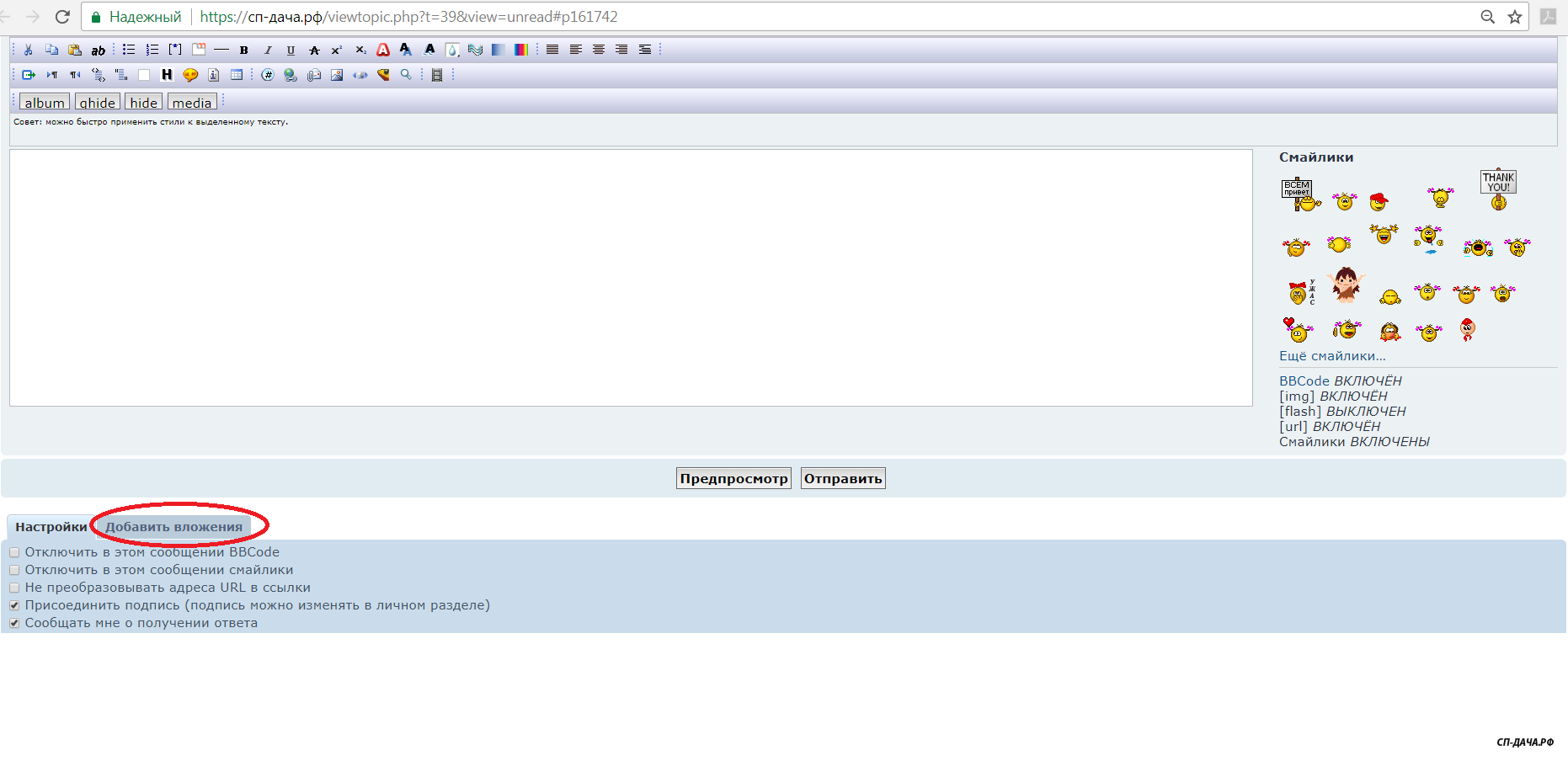Enable 'Отключить в этом сообщении смайлики'
1568x761 pixels.
point(14,571)
